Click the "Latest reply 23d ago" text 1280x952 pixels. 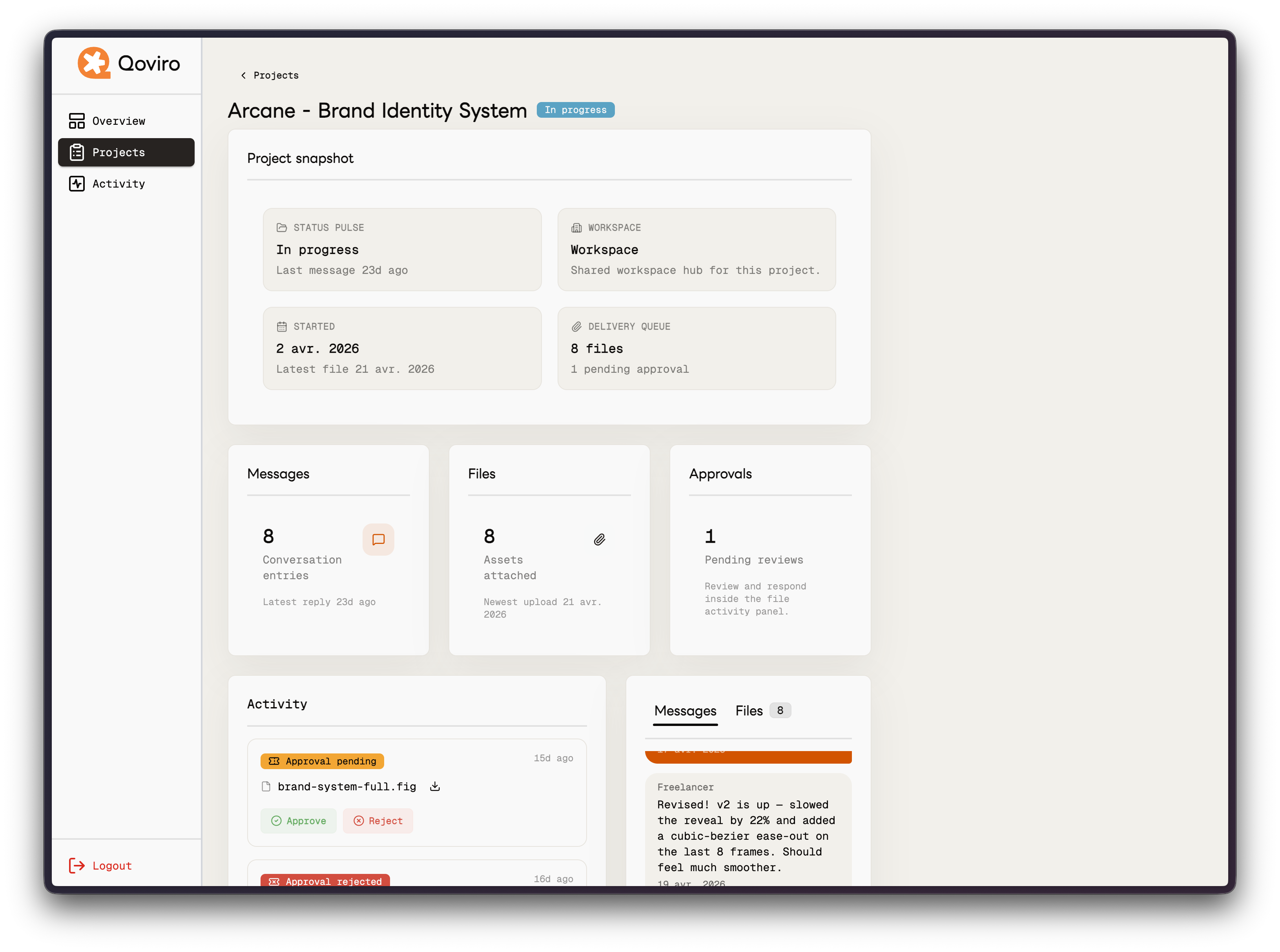coord(319,602)
